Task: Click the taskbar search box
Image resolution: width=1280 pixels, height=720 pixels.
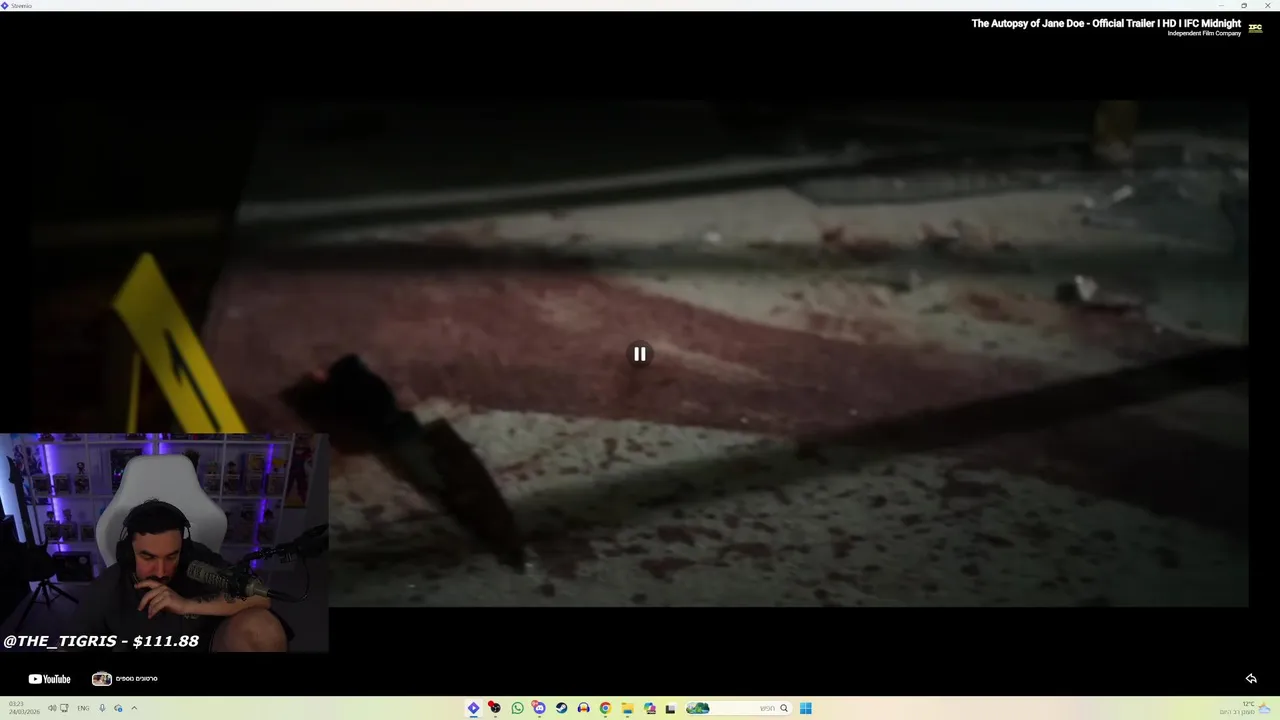Action: coord(739,708)
